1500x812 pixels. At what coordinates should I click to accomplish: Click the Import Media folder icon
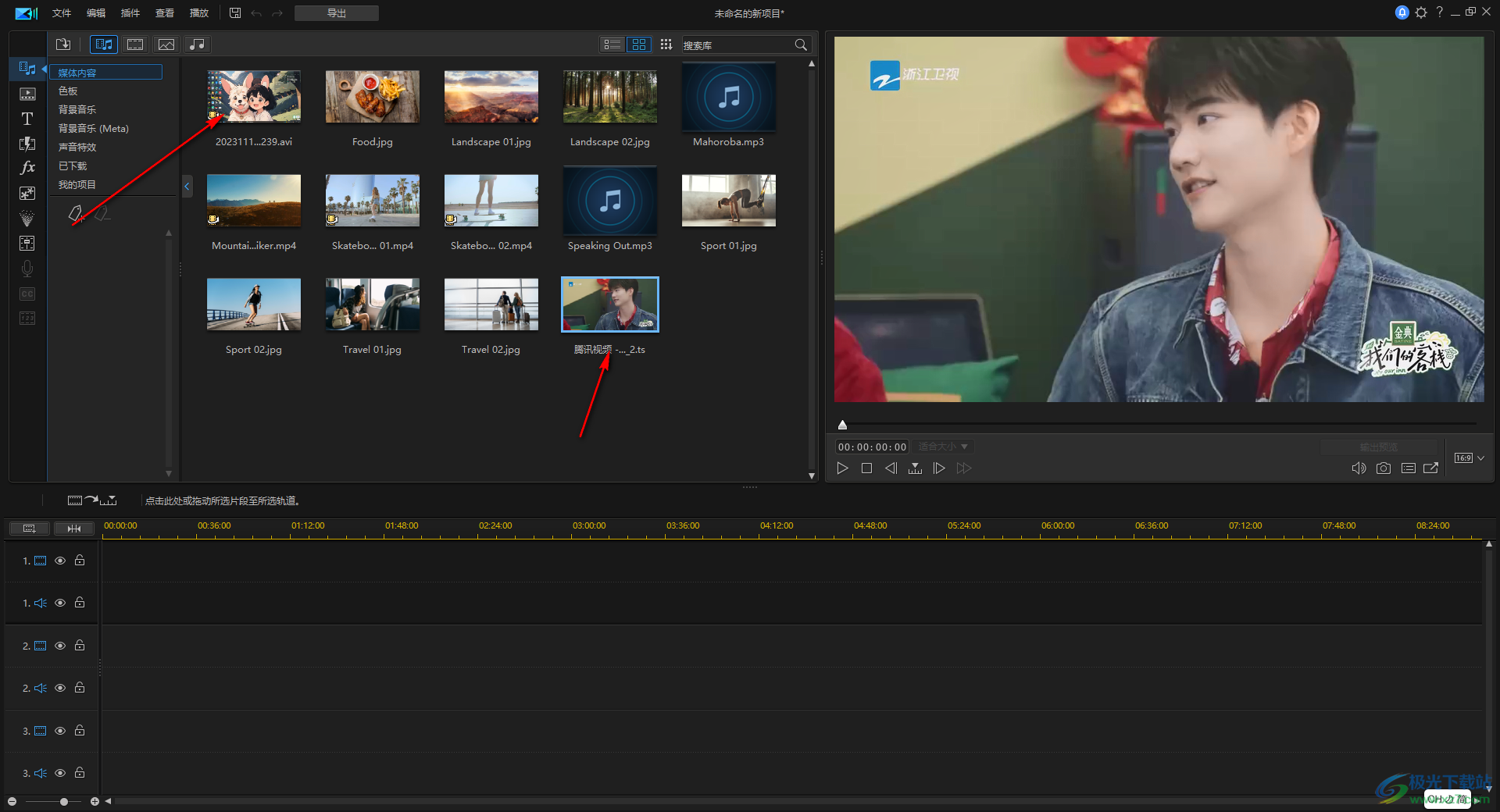tap(63, 45)
